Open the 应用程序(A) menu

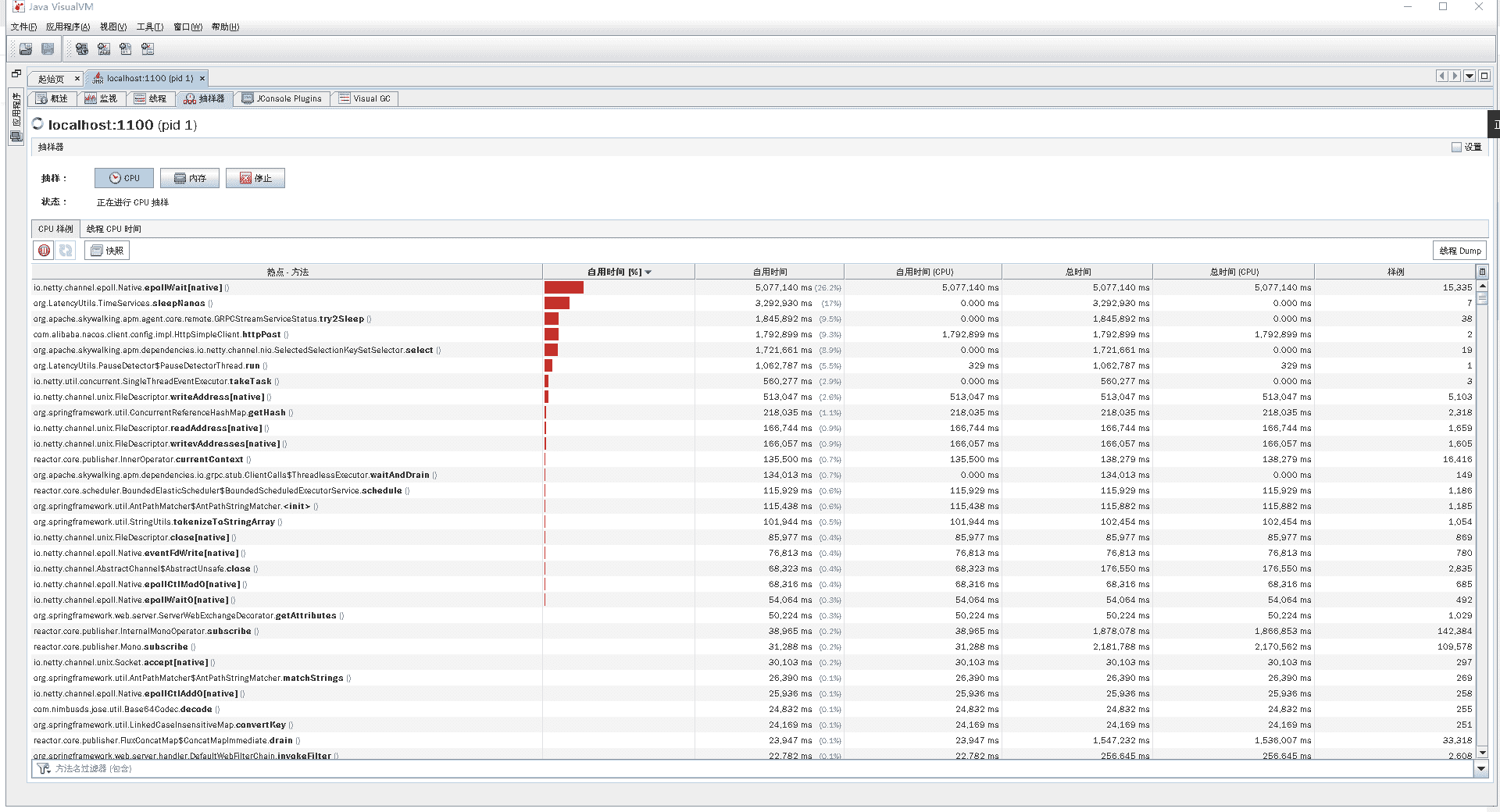[68, 27]
